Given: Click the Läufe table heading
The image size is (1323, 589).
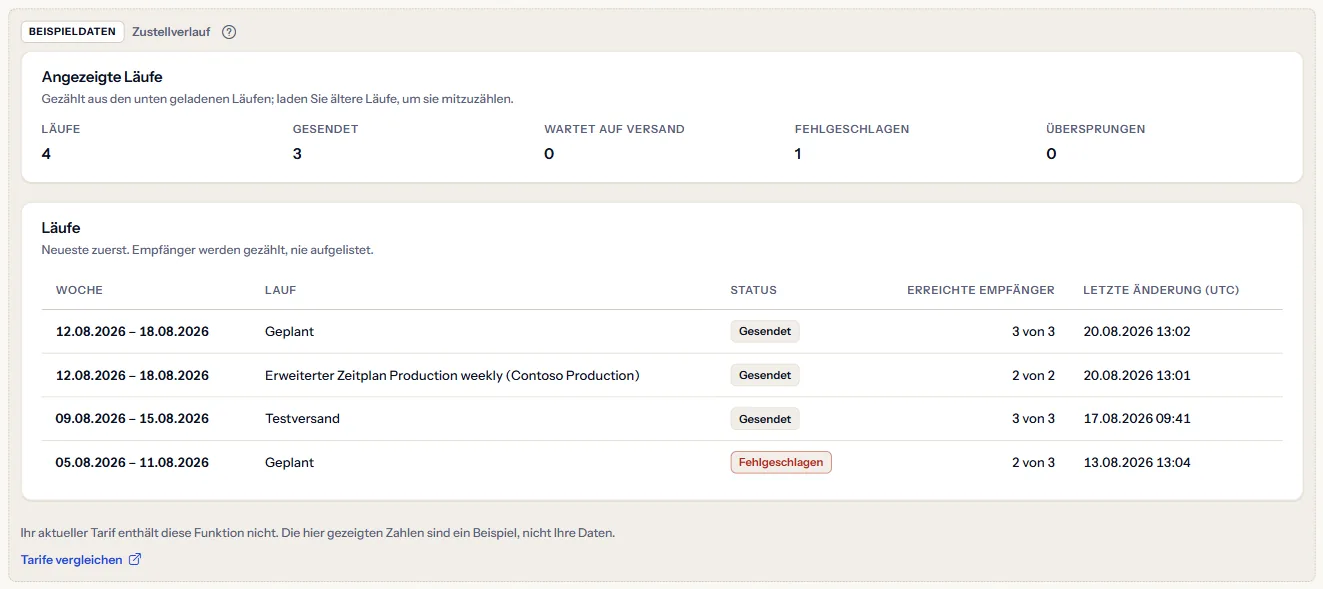Looking at the screenshot, I should [x=61, y=228].
